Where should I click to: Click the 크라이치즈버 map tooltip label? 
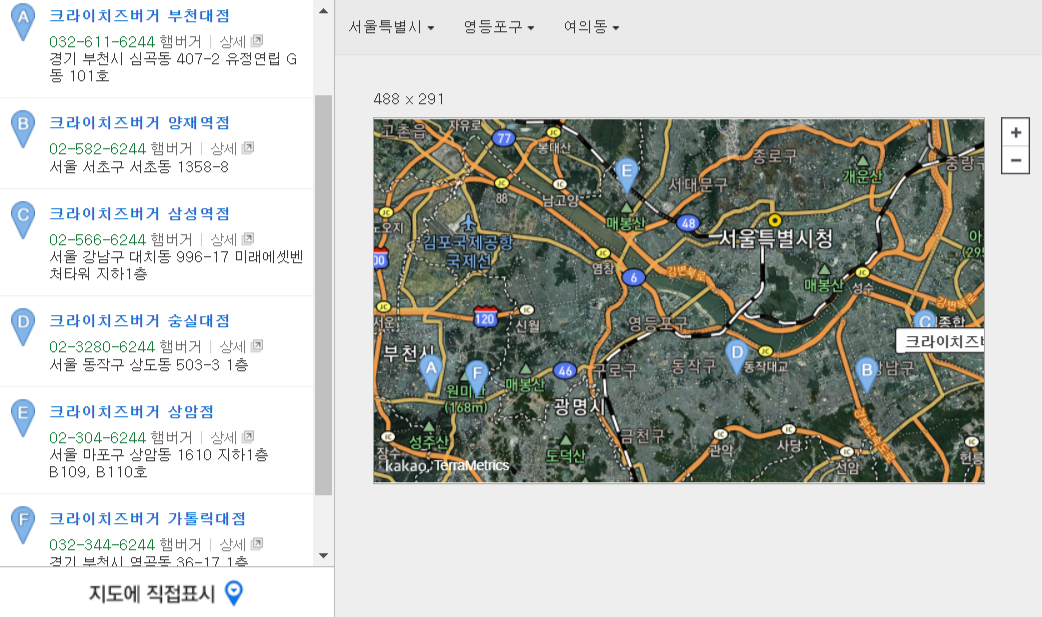pyautogui.click(x=940, y=341)
